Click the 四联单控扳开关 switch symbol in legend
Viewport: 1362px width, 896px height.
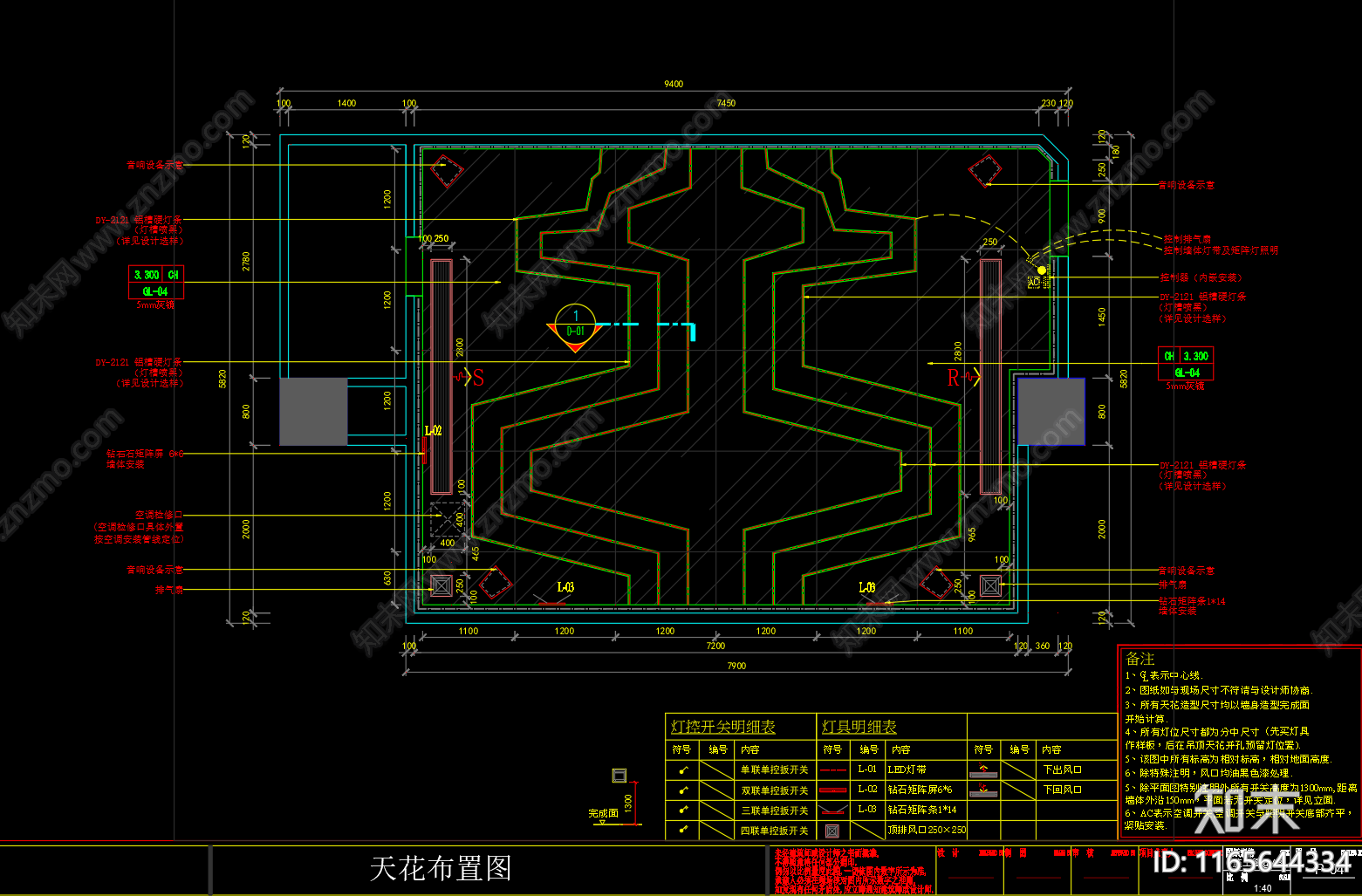[684, 831]
